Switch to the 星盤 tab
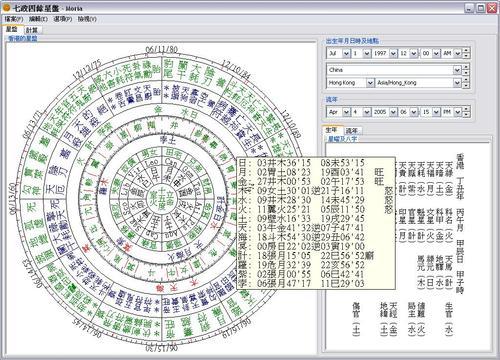 coord(12,29)
